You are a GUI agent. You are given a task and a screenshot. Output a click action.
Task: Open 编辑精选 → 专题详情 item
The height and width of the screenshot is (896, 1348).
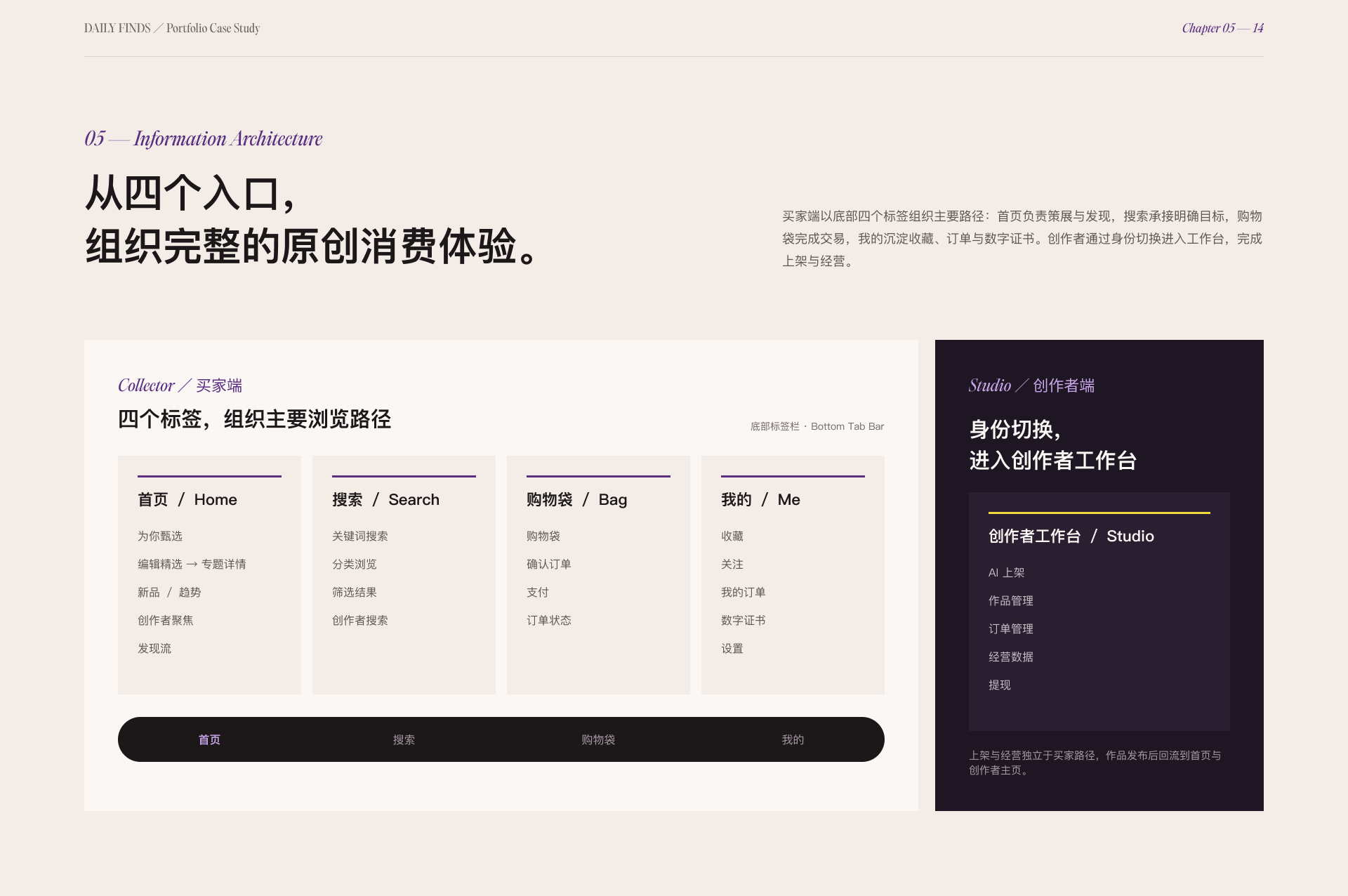pyautogui.click(x=192, y=564)
